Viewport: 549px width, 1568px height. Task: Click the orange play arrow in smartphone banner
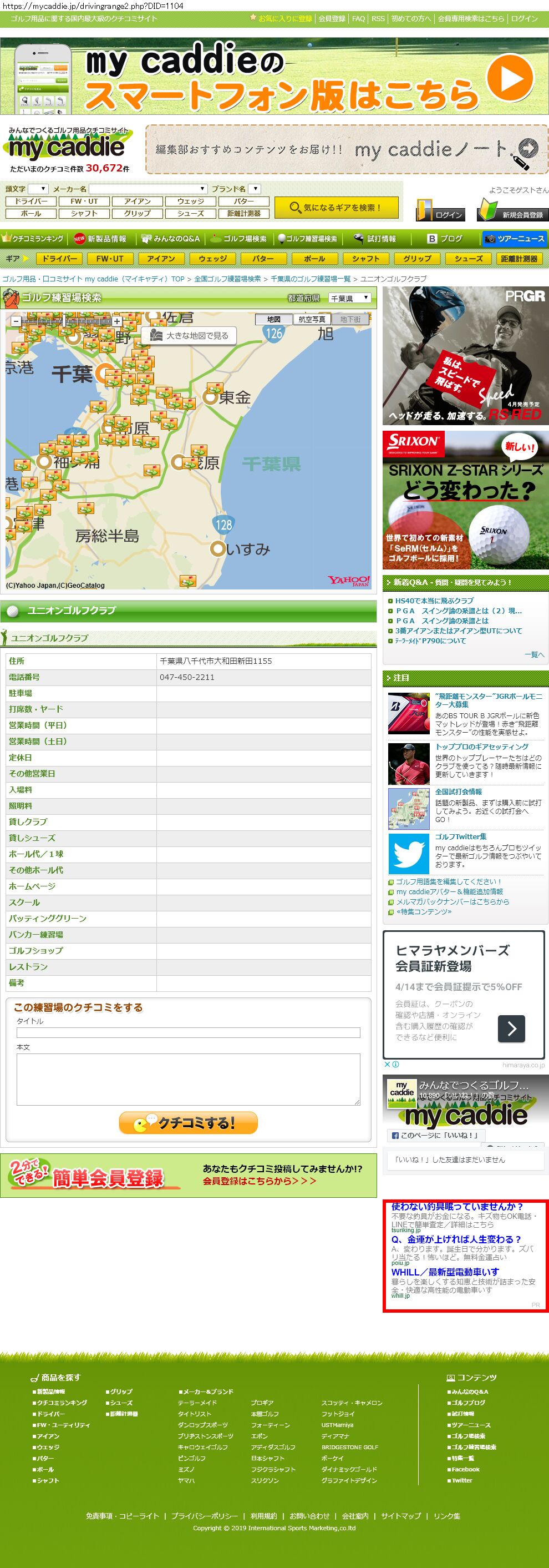point(510,78)
